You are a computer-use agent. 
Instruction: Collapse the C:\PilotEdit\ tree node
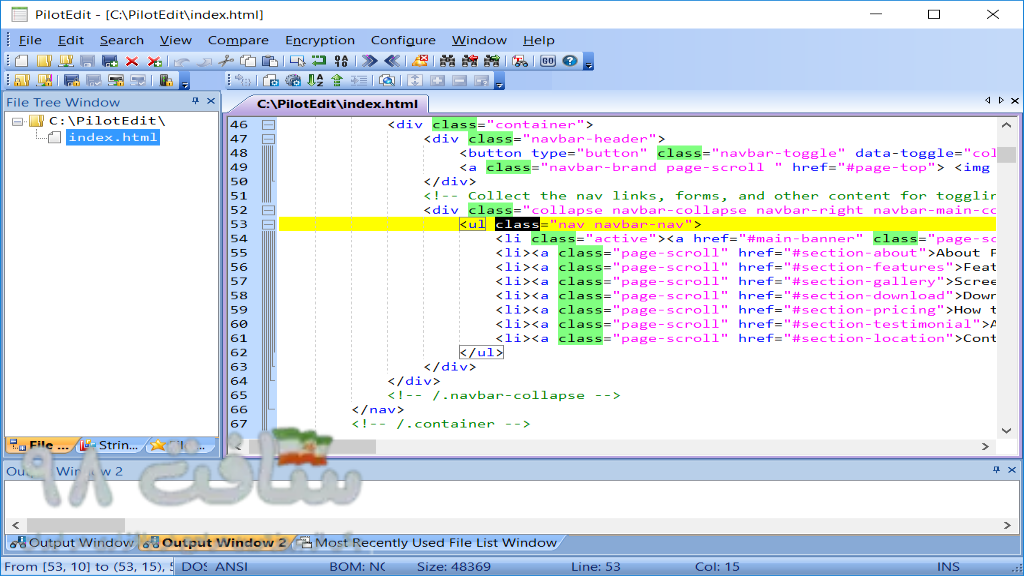[x=18, y=121]
